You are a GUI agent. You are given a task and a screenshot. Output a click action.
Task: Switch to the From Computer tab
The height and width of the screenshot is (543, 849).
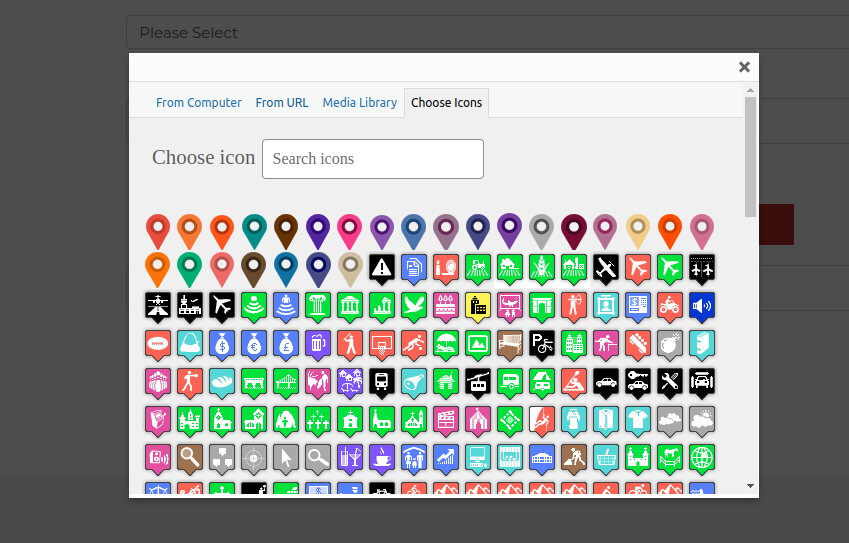point(198,102)
